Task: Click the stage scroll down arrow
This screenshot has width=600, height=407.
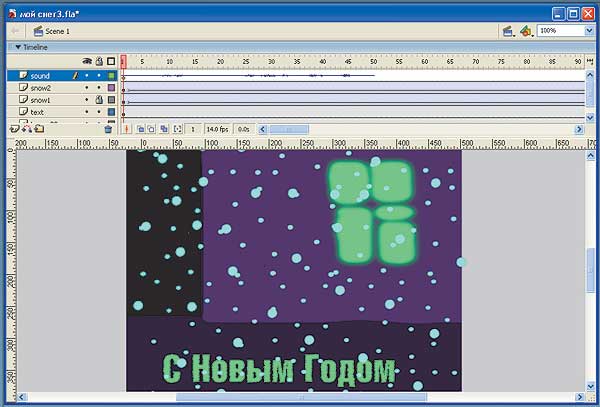Action: (590, 386)
